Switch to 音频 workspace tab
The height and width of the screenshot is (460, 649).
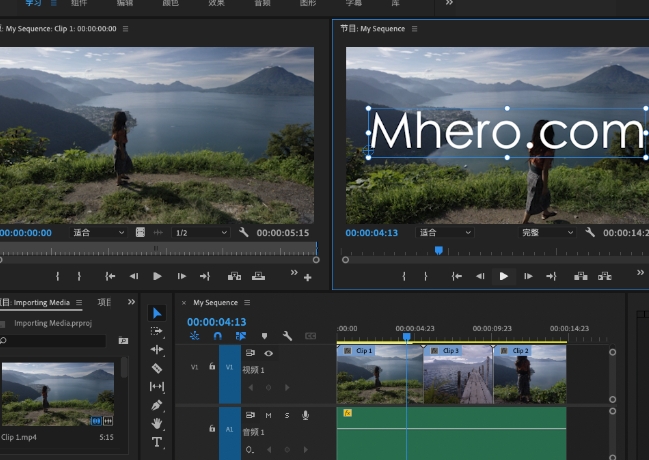pyautogui.click(x=262, y=3)
